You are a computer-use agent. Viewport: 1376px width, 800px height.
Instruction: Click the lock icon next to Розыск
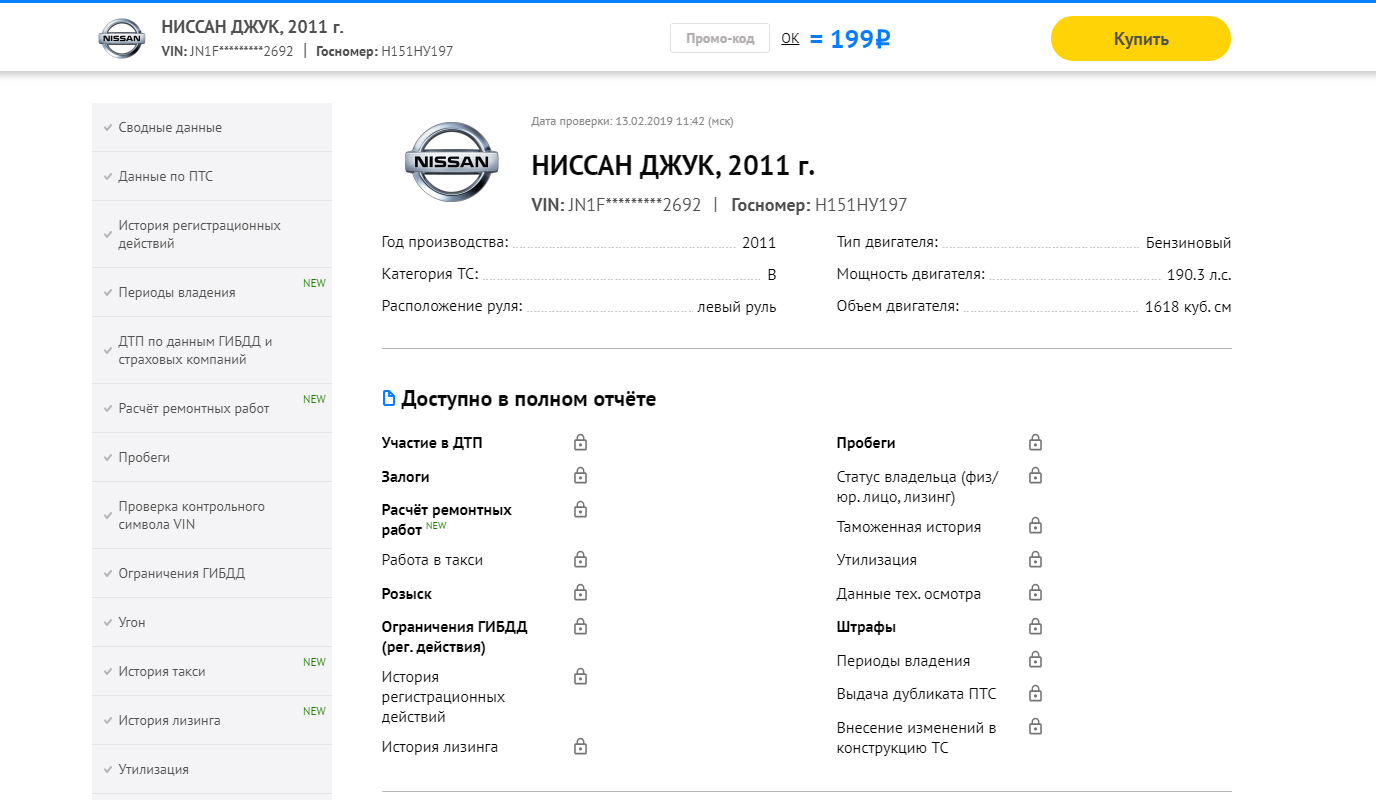tap(580, 593)
